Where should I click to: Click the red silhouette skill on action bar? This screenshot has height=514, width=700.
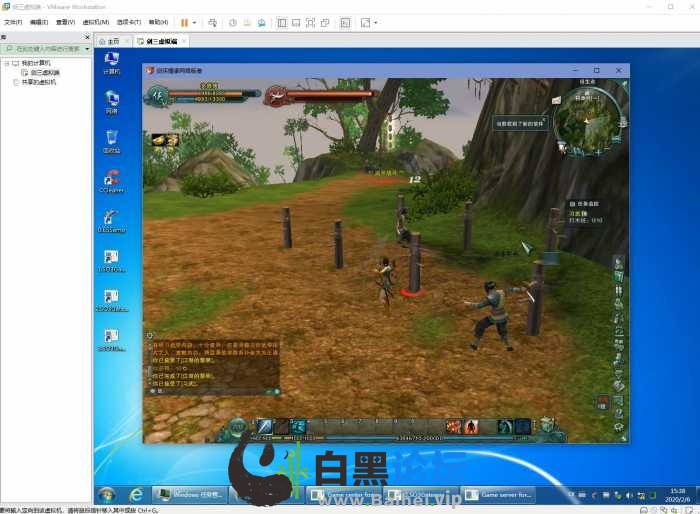(471, 426)
